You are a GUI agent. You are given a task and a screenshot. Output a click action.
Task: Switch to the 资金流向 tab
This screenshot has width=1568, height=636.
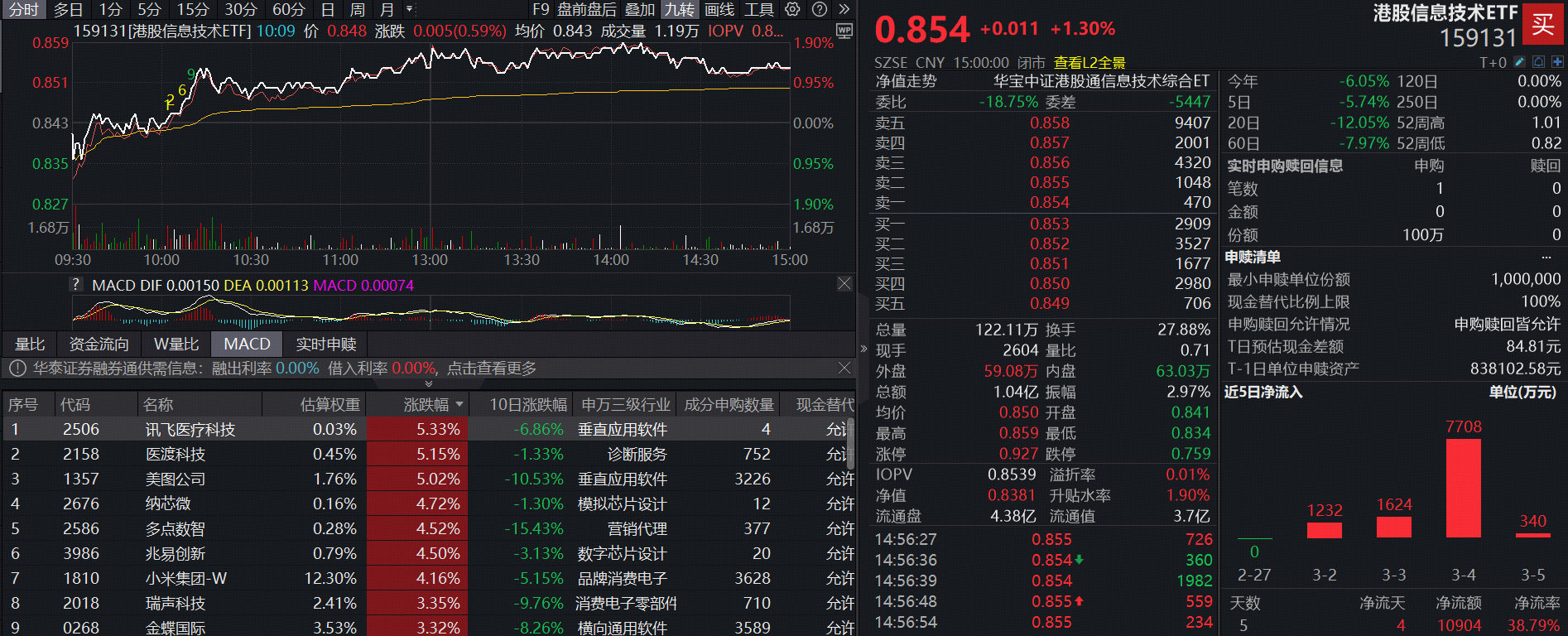point(99,344)
